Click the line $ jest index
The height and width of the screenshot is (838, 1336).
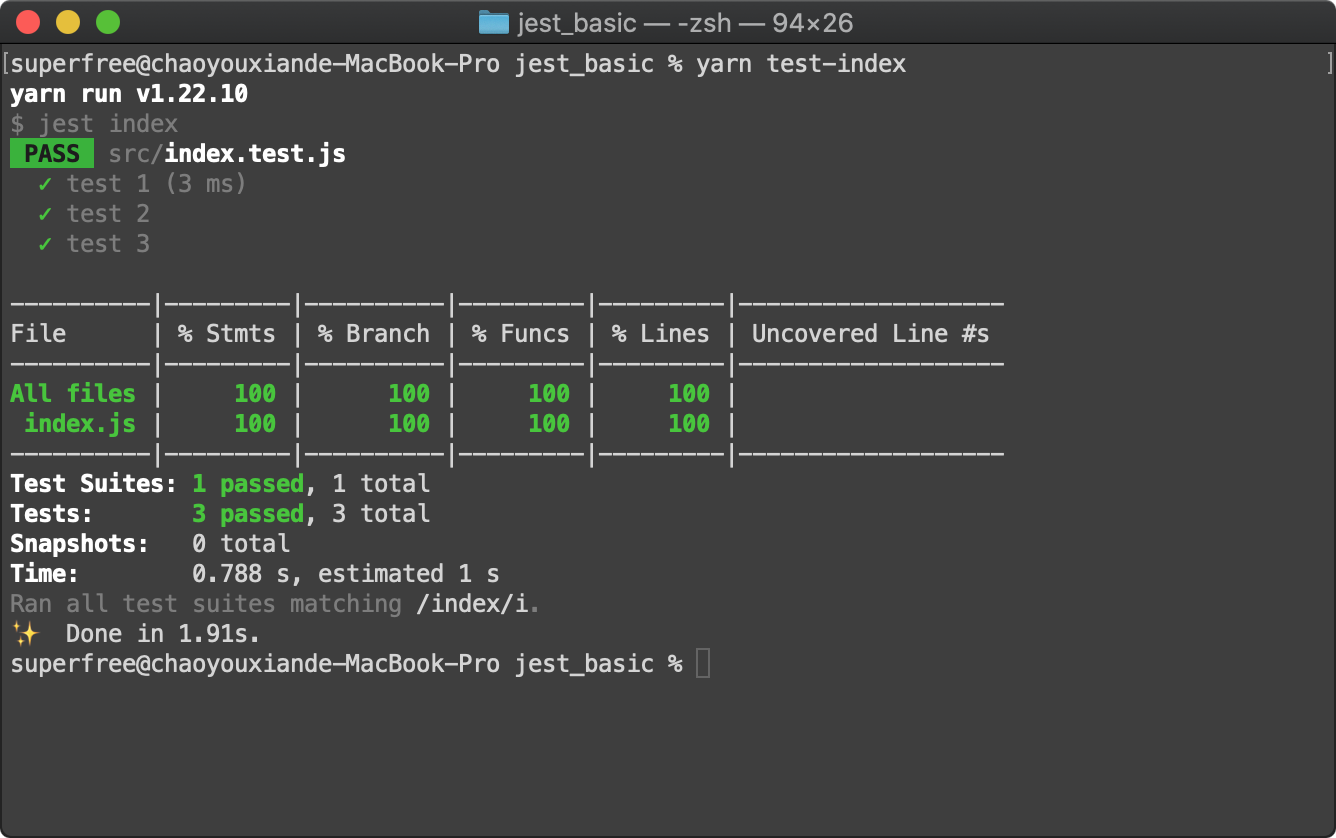(94, 124)
